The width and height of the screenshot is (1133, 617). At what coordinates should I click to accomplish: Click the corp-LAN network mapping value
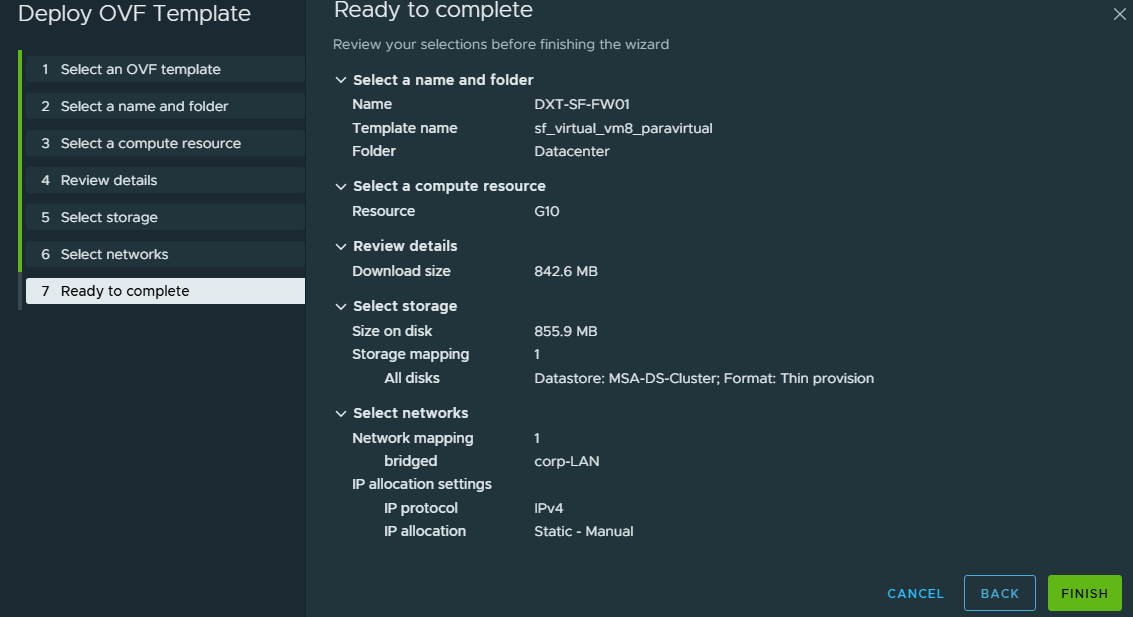[x=566, y=461]
